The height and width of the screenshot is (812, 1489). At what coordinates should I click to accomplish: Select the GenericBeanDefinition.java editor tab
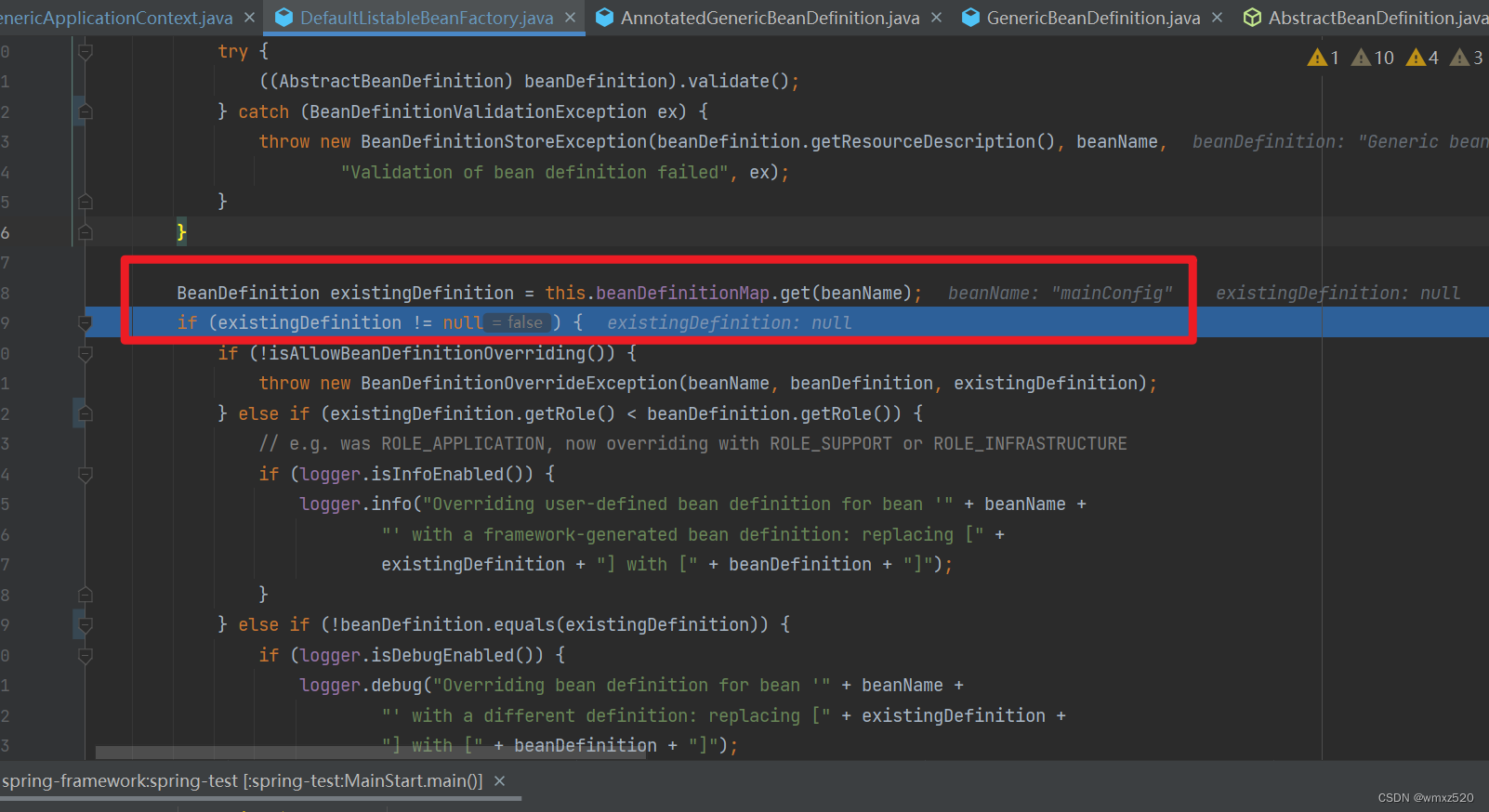click(1093, 18)
